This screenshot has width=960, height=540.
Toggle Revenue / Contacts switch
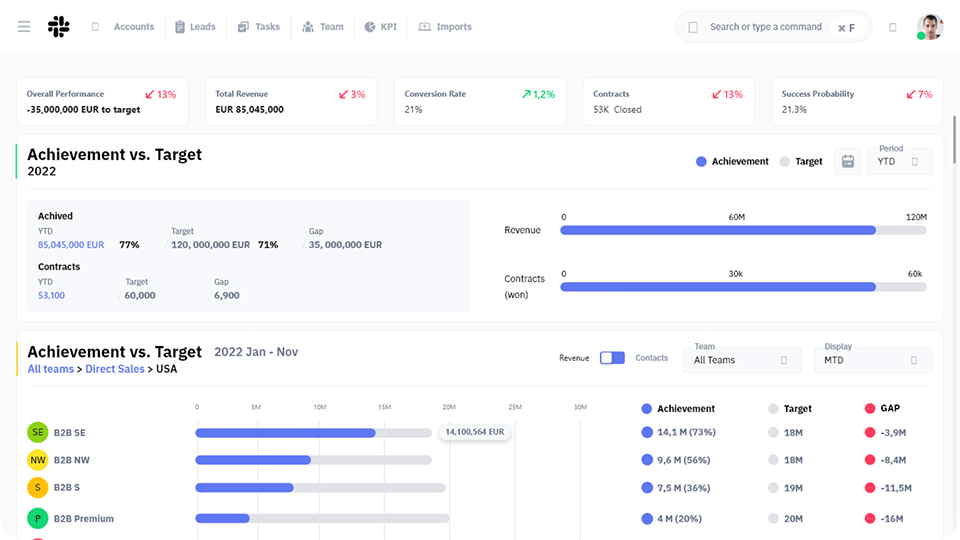click(612, 358)
